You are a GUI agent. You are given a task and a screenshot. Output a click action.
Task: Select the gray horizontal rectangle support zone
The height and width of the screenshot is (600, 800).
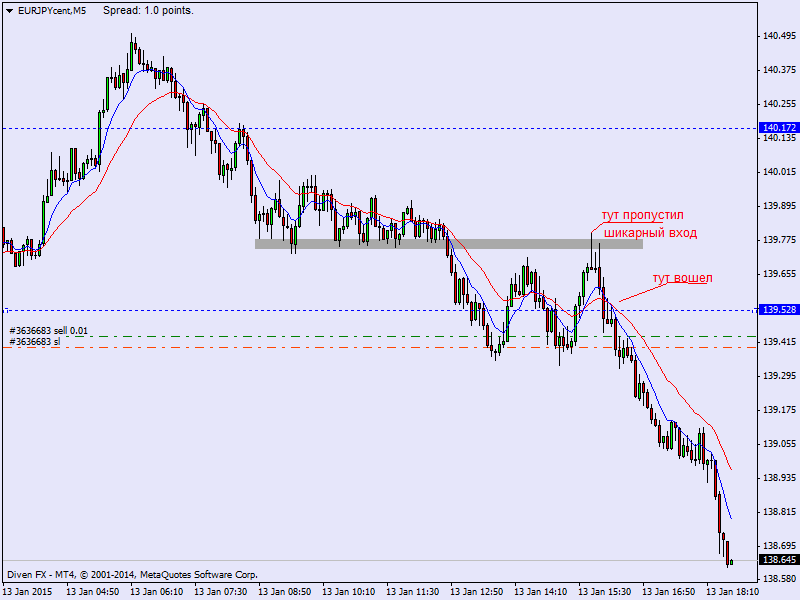pyautogui.click(x=448, y=244)
